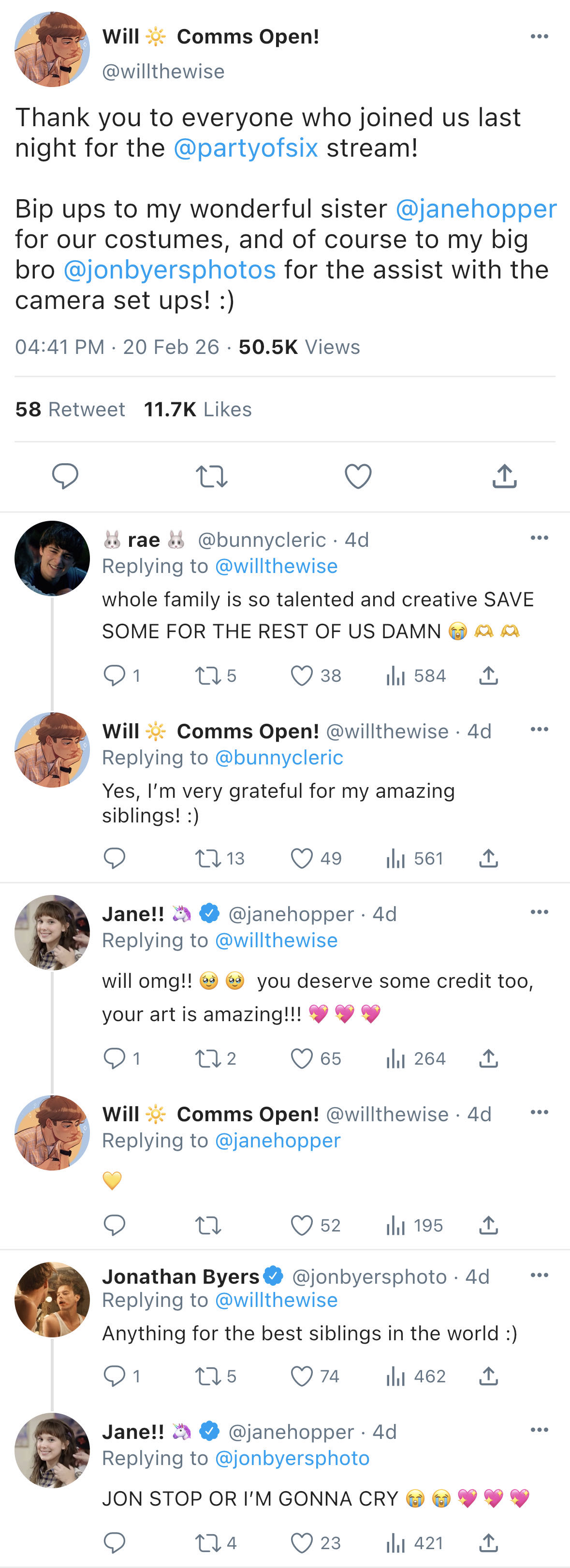Retweet Will's reply about amazing siblings
Screen dimensions: 570x1568
pos(207,858)
